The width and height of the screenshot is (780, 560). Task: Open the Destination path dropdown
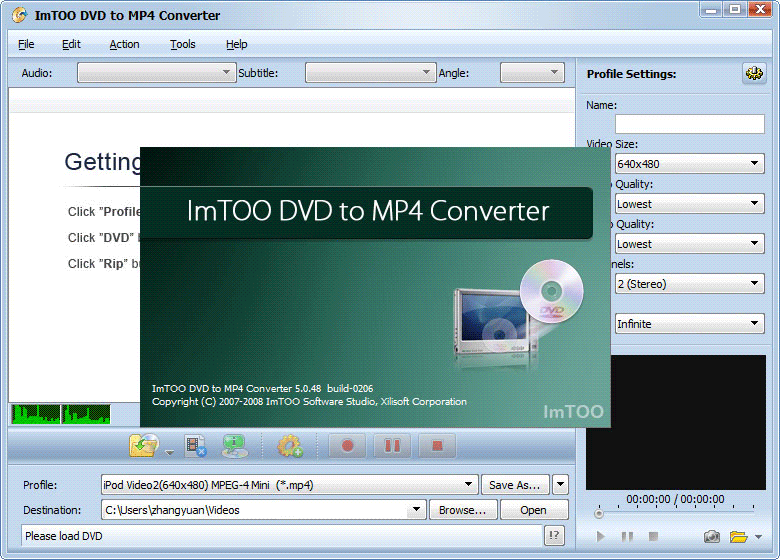pos(264,510)
